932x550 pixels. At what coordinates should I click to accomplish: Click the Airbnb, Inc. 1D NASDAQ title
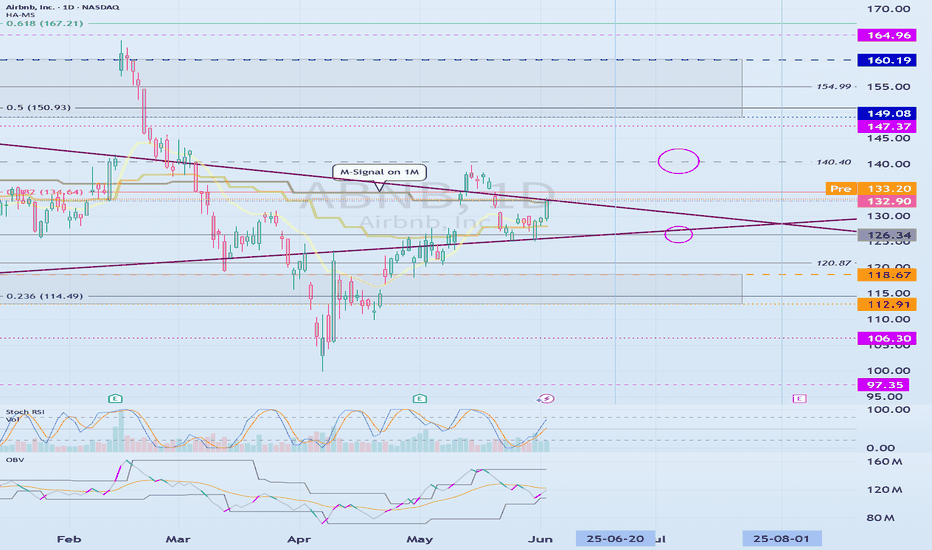62,7
